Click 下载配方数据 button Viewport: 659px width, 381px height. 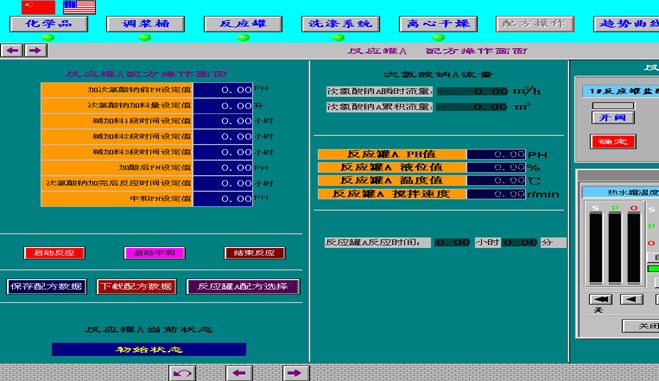click(x=137, y=286)
